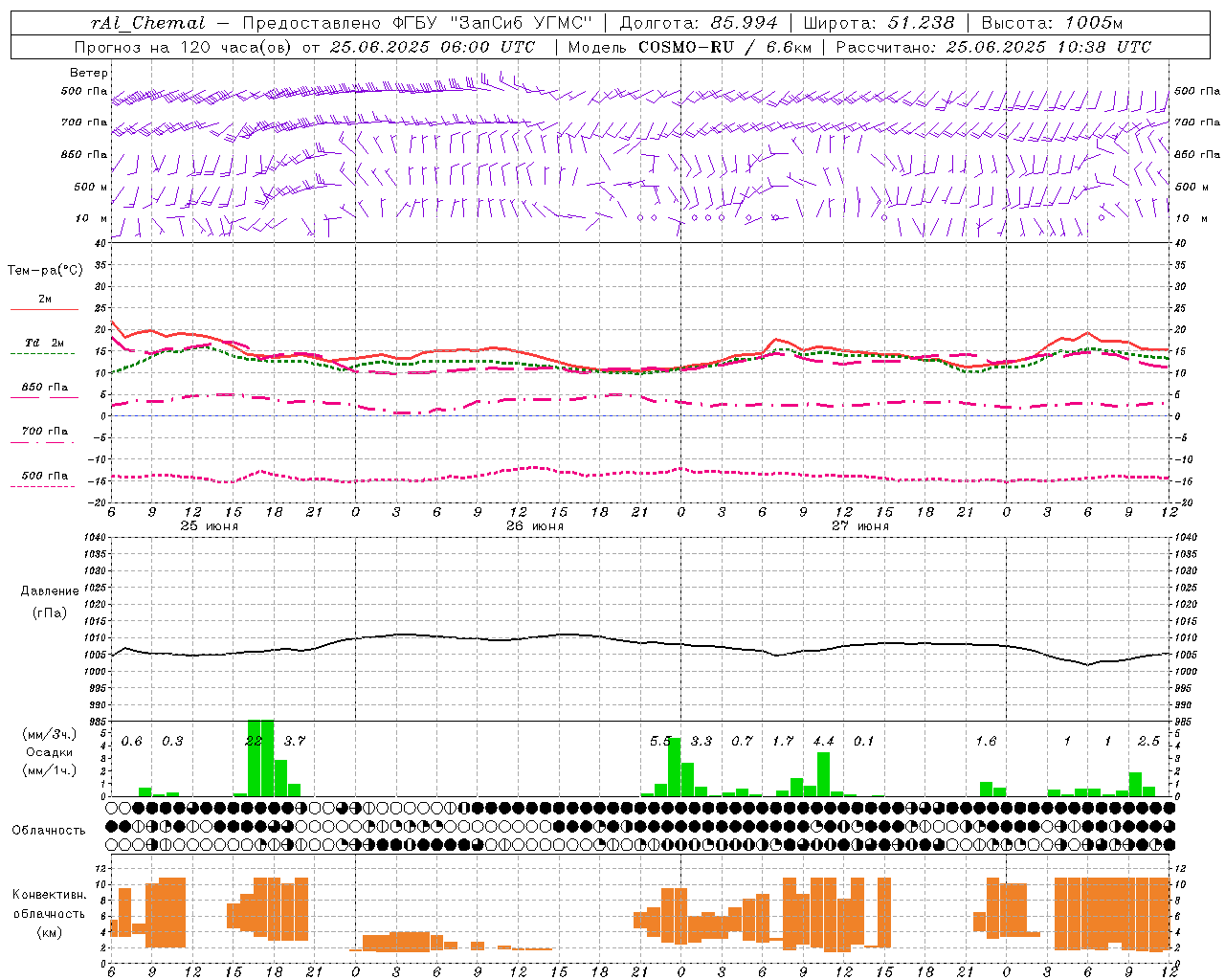Click the precipitation value 0.1
Viewport: 1225px width, 980px height.
(864, 742)
